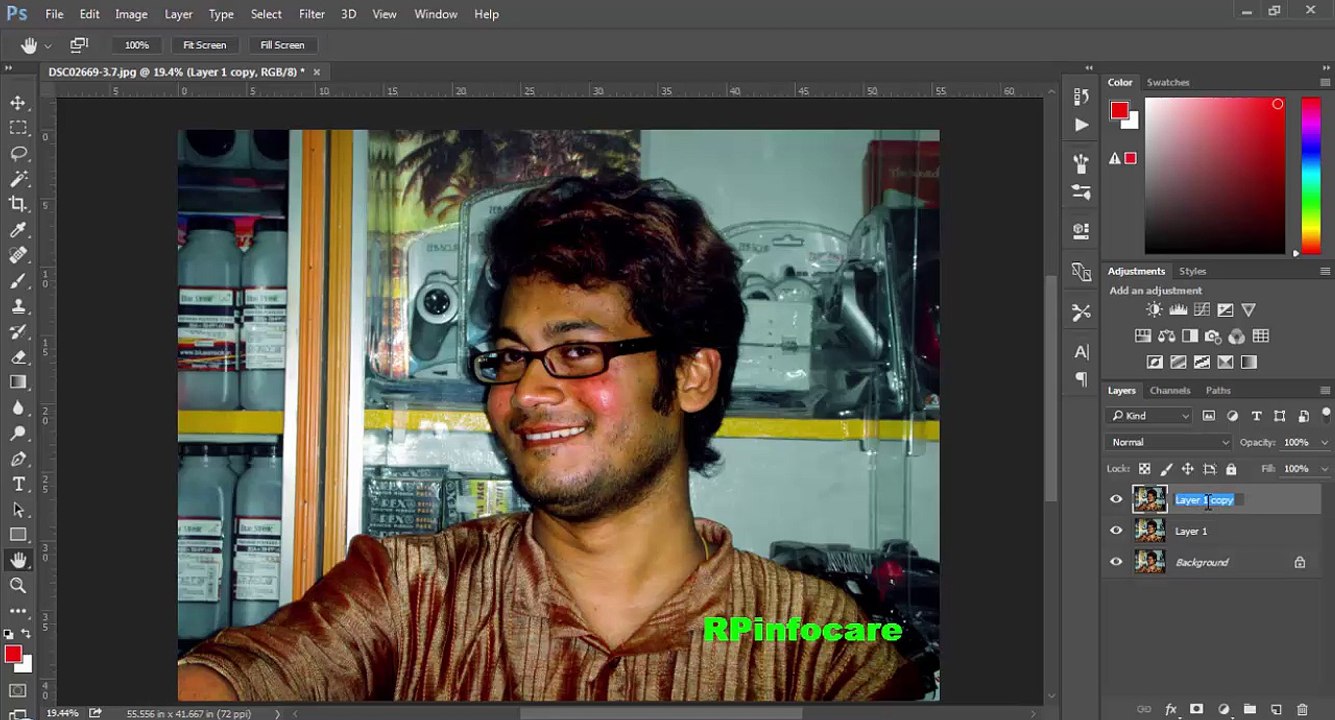Screen dimensions: 1335x720
Task: Delete layer with trash icon
Action: (x=1302, y=710)
